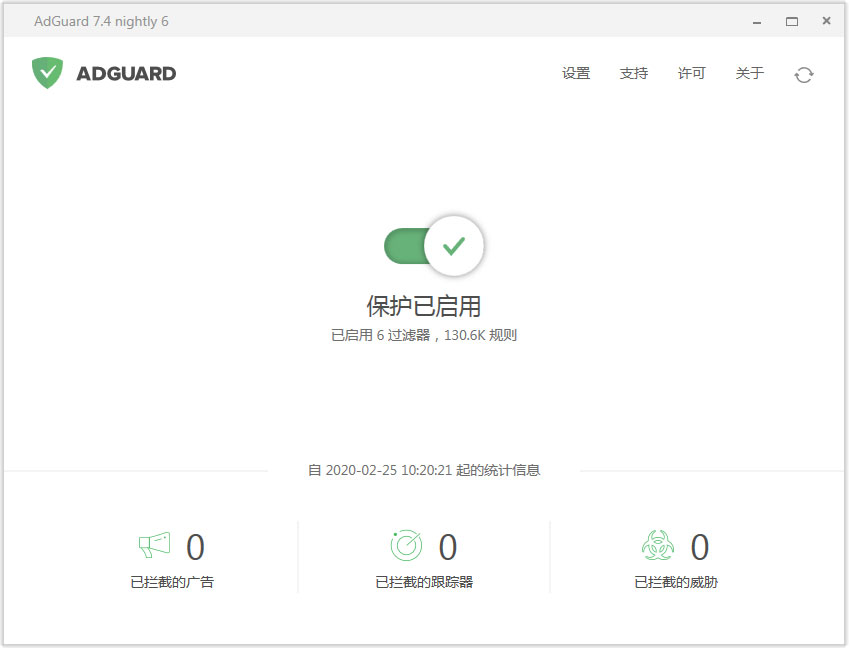Click the 保护已启用 status text
Image resolution: width=850 pixels, height=648 pixels.
click(424, 307)
